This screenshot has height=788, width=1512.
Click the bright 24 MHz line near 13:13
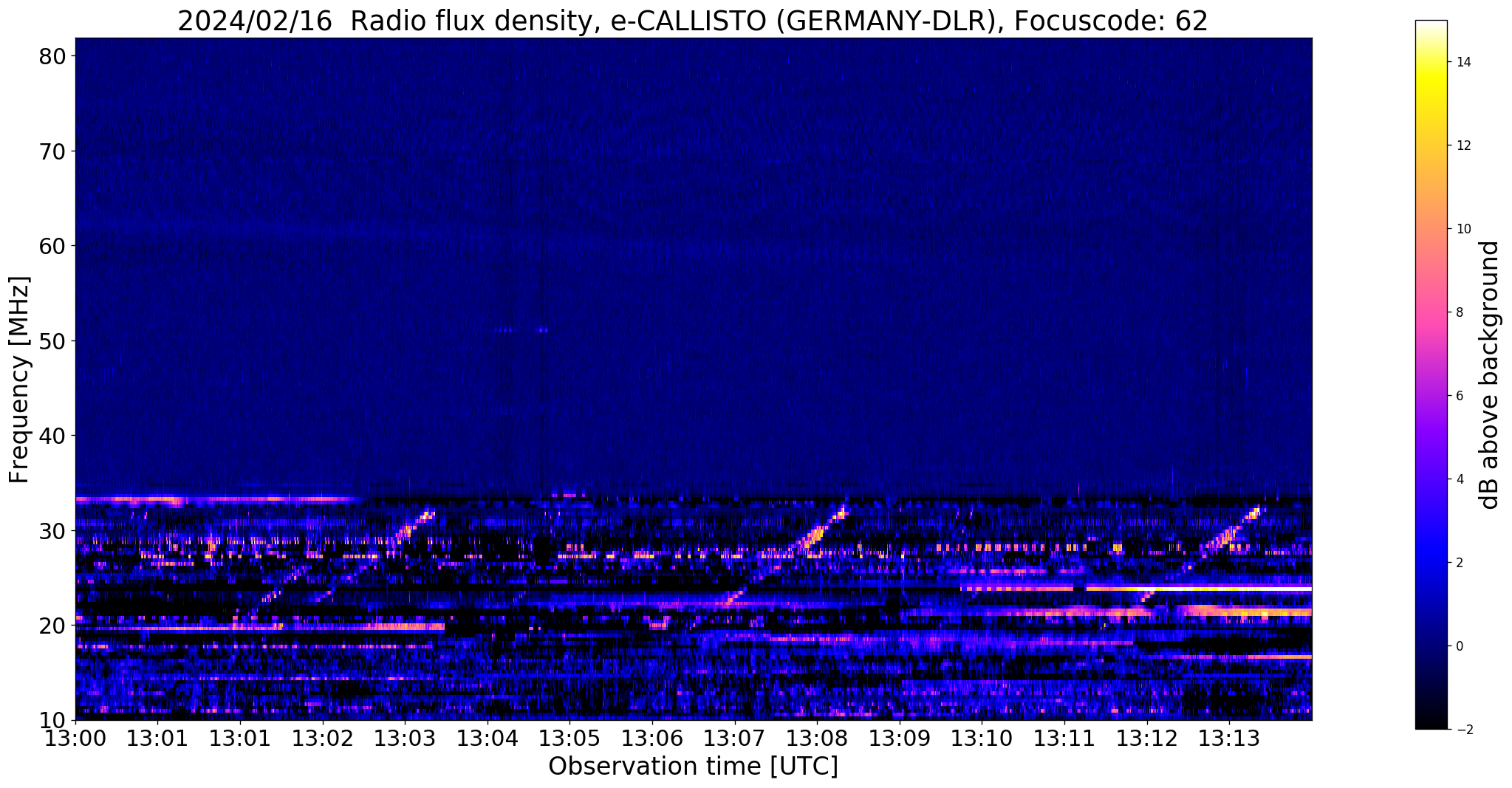coord(1198,589)
